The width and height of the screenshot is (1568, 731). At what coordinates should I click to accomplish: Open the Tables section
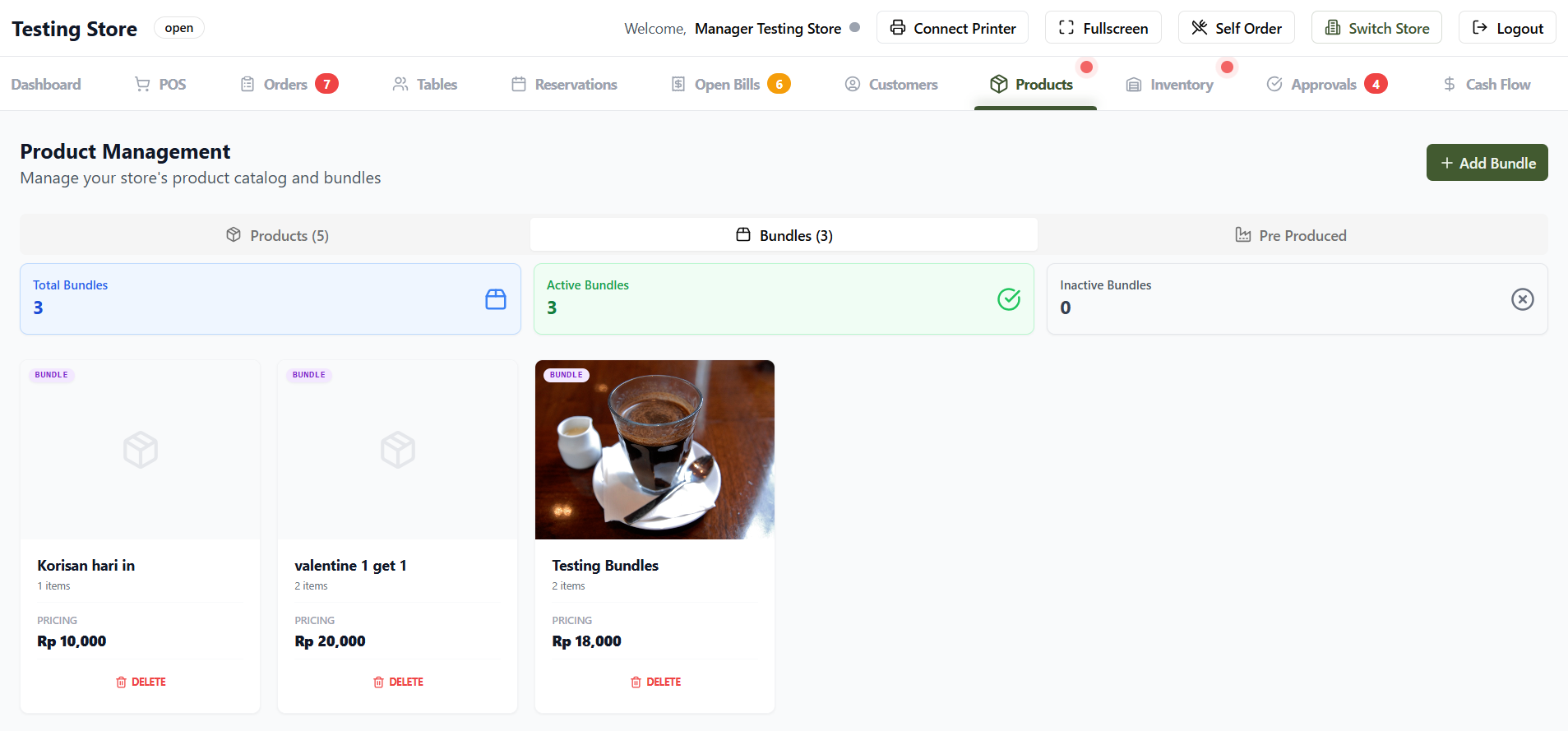click(425, 85)
